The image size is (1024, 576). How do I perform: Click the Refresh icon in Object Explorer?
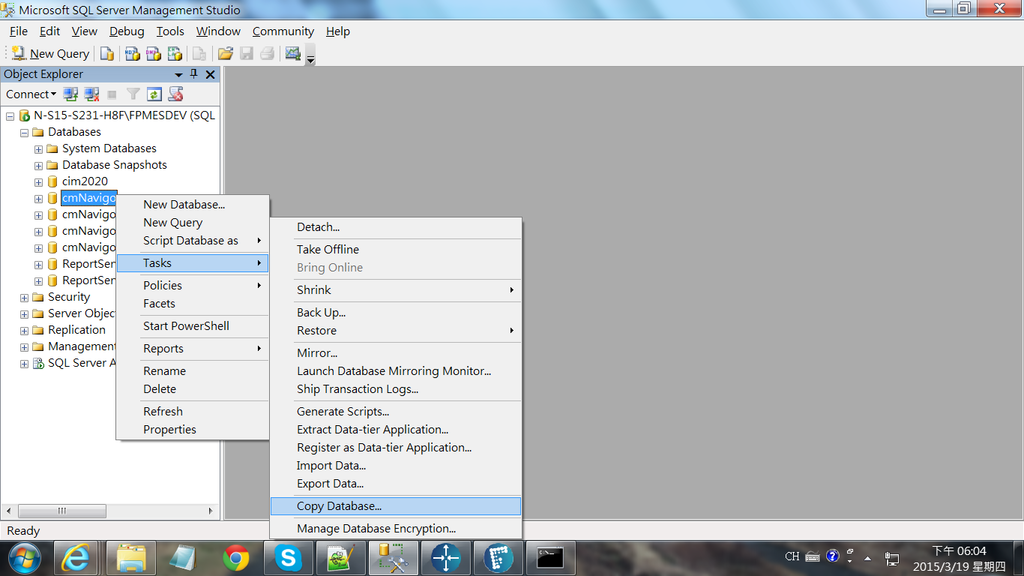tap(154, 94)
